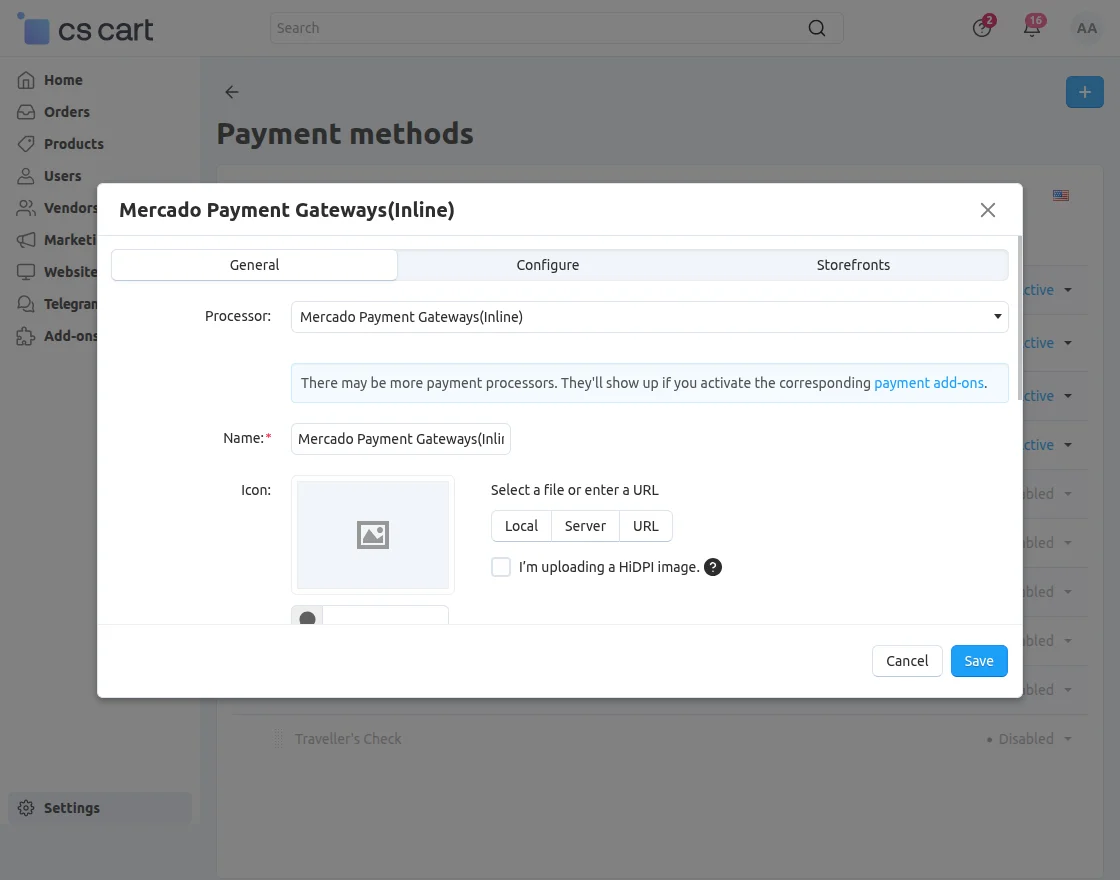Image resolution: width=1120 pixels, height=880 pixels.
Task: Click the drag handle beside Traveller's Check
Action: (x=279, y=739)
